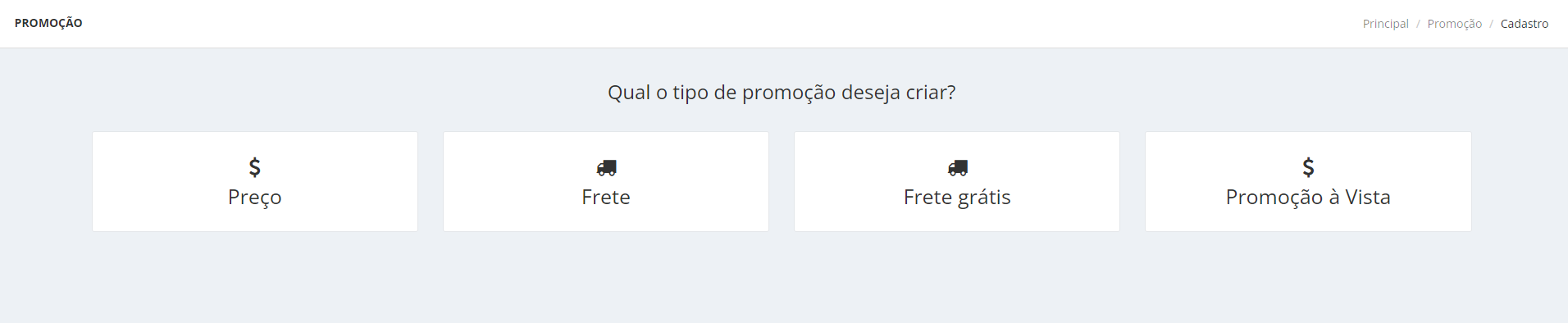Click the slash between Principal and Promoção
This screenshot has width=1568, height=323.
1418,24
